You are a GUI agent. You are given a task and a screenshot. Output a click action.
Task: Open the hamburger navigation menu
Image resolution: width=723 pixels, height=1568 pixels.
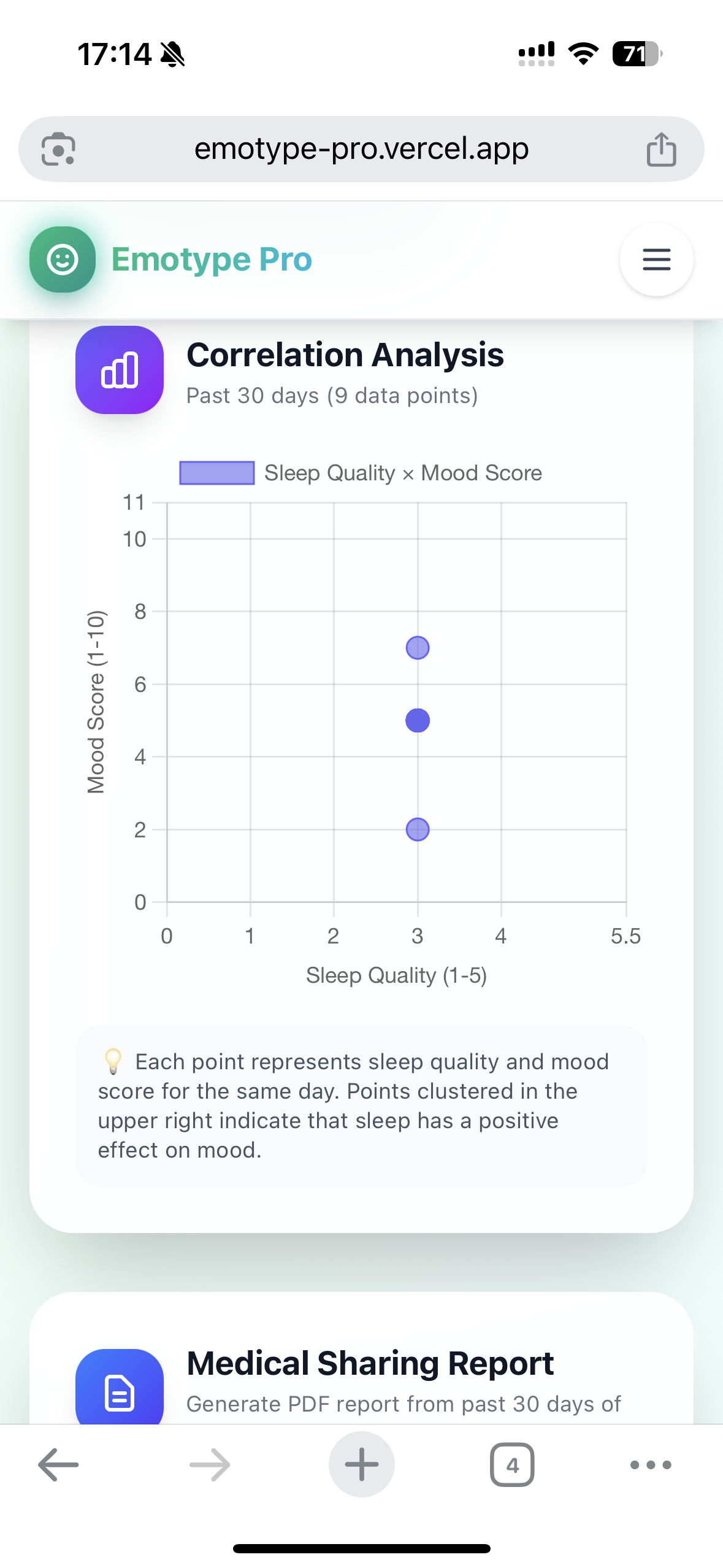[656, 259]
